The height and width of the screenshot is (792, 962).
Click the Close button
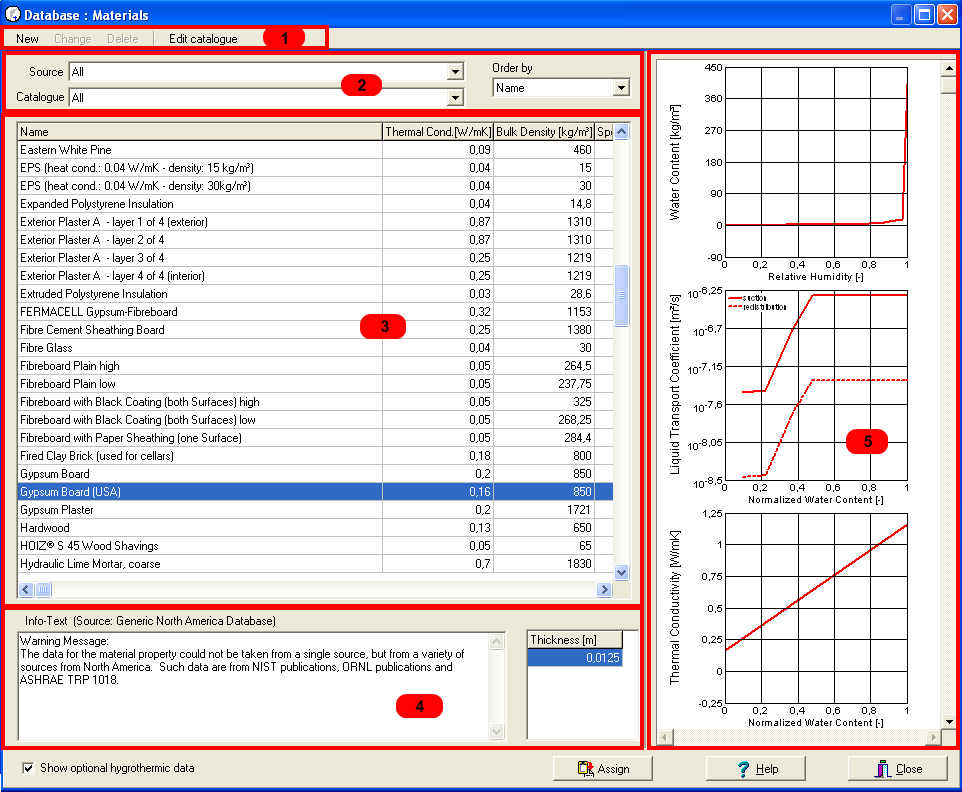point(898,769)
